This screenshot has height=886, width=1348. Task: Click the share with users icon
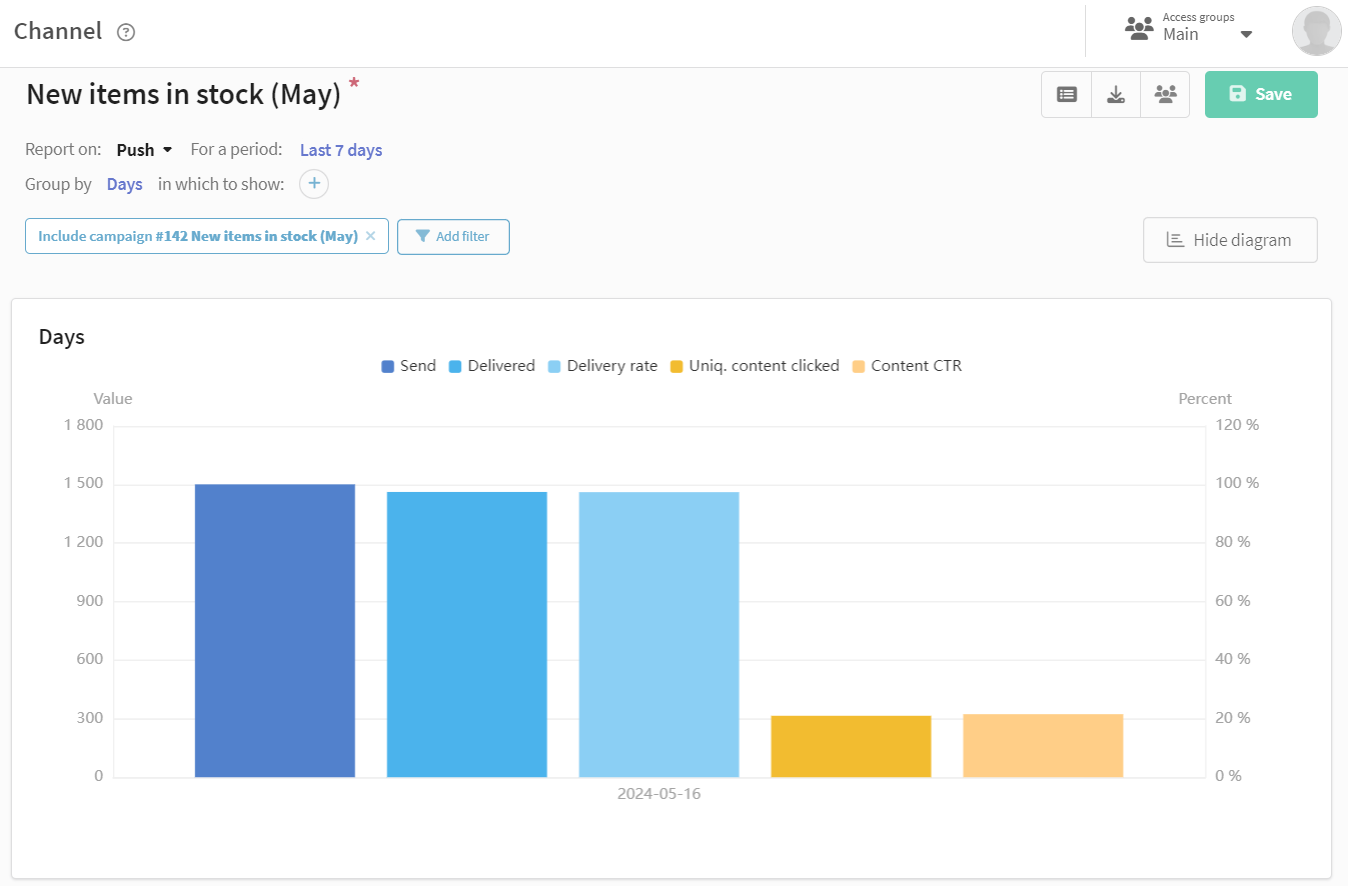(x=1165, y=94)
